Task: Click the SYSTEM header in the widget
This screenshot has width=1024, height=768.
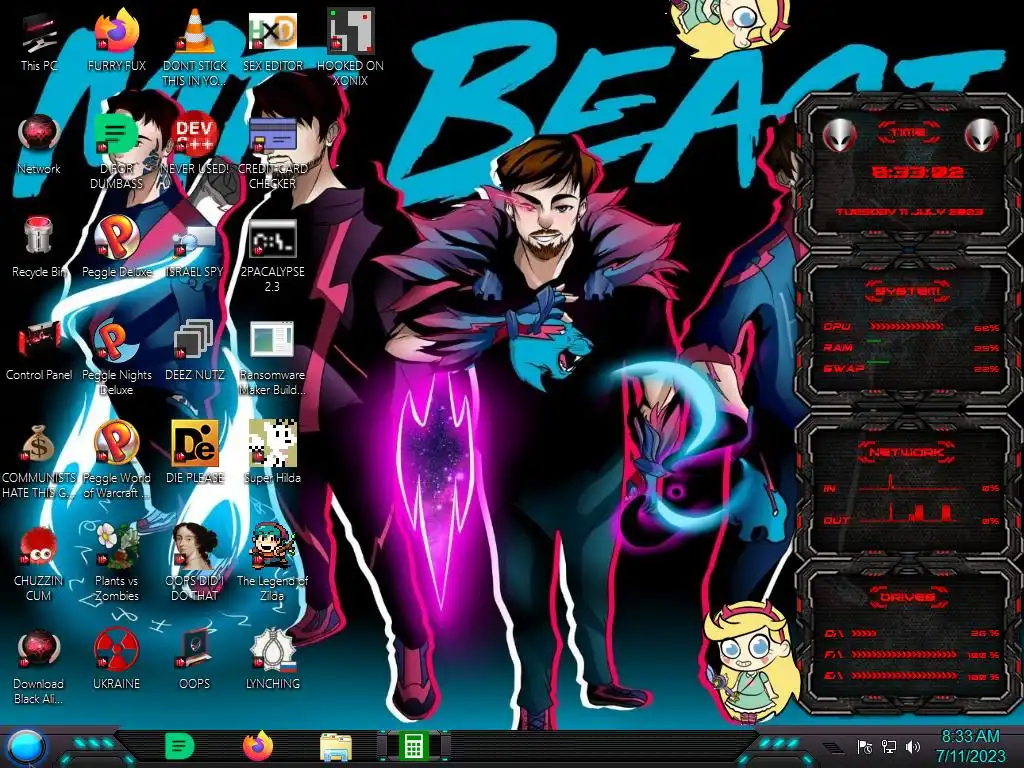Action: click(907, 291)
